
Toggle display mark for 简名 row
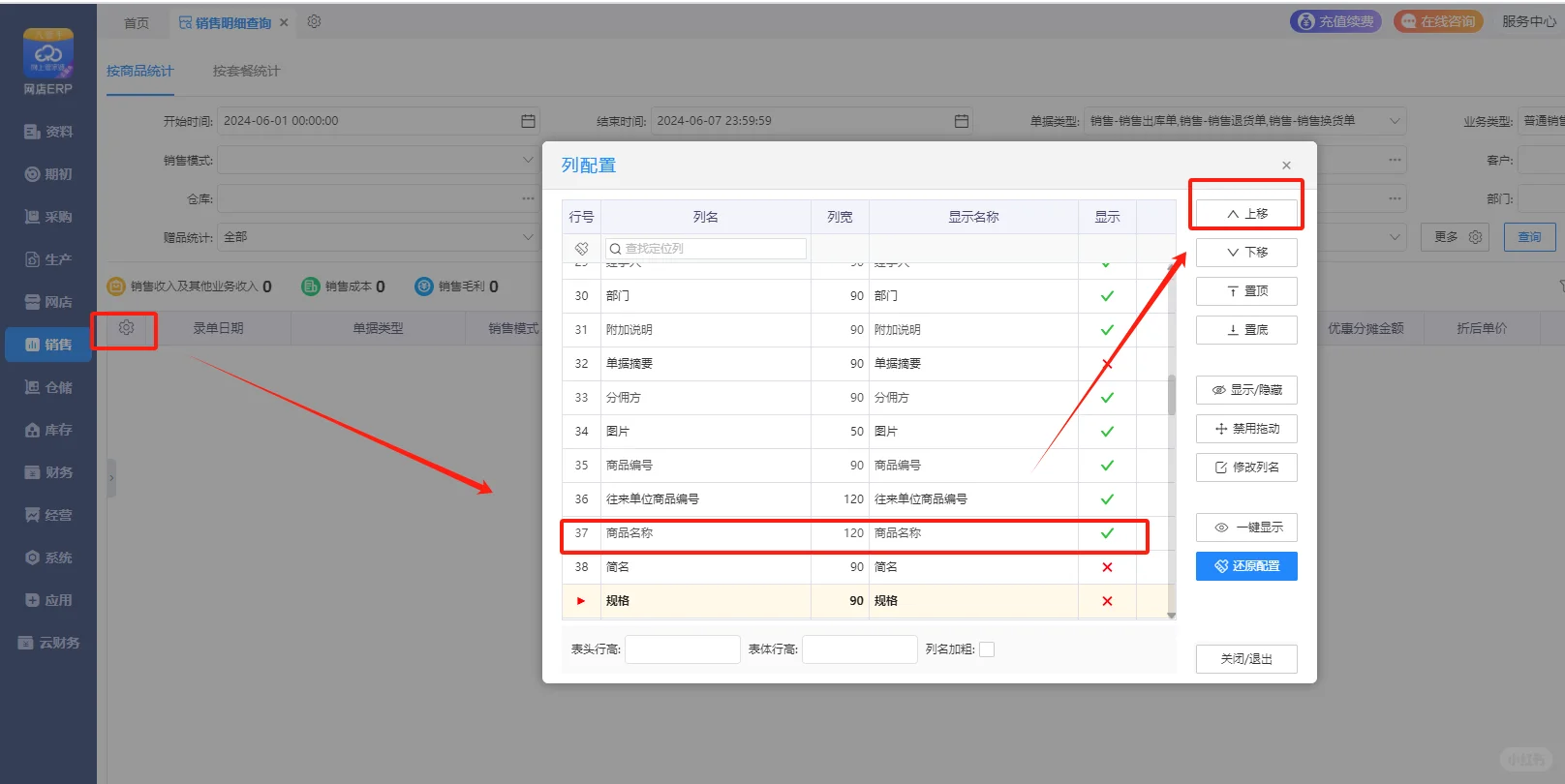tap(1107, 567)
